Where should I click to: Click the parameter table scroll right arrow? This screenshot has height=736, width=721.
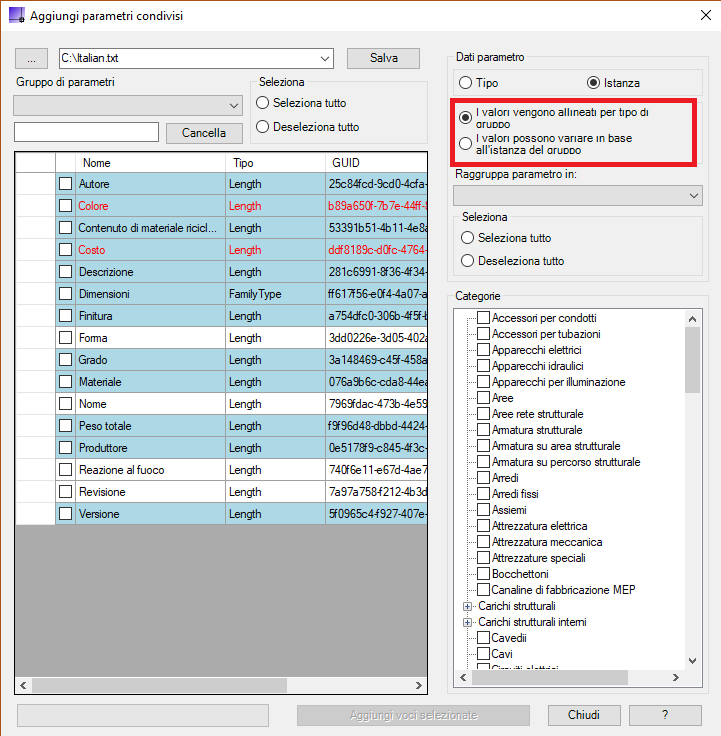[419, 685]
